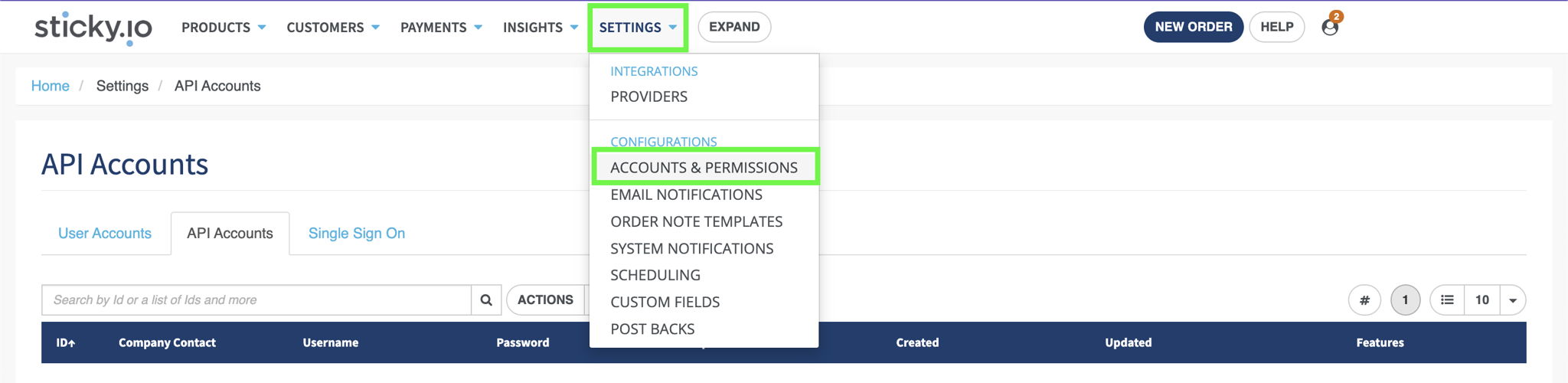Choose Providers in the Settings menu
Image resolution: width=1568 pixels, height=383 pixels.
pos(649,97)
